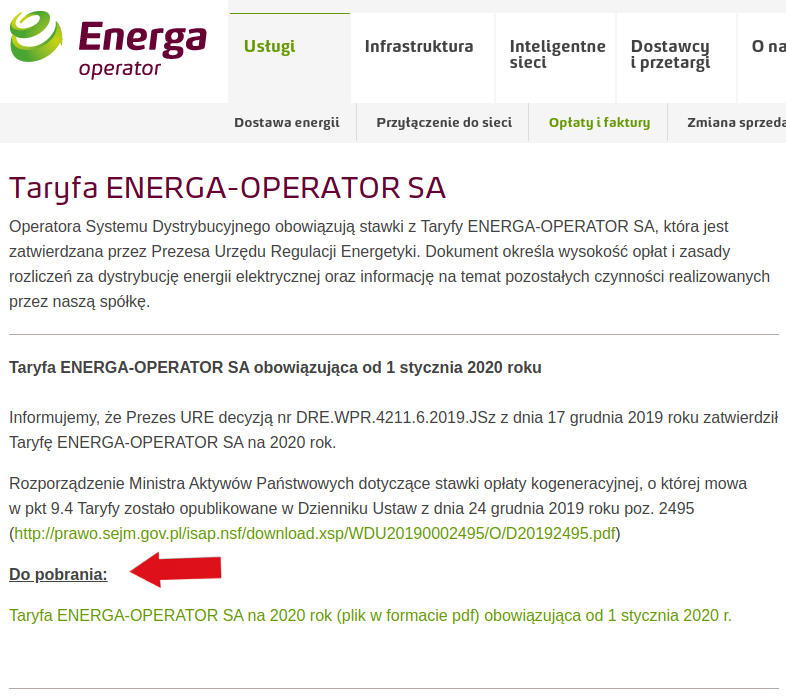Click the intro paragraph starting 'Operatora Systemu Dystrybucyjnego'
786x697 pixels.
coord(389,264)
